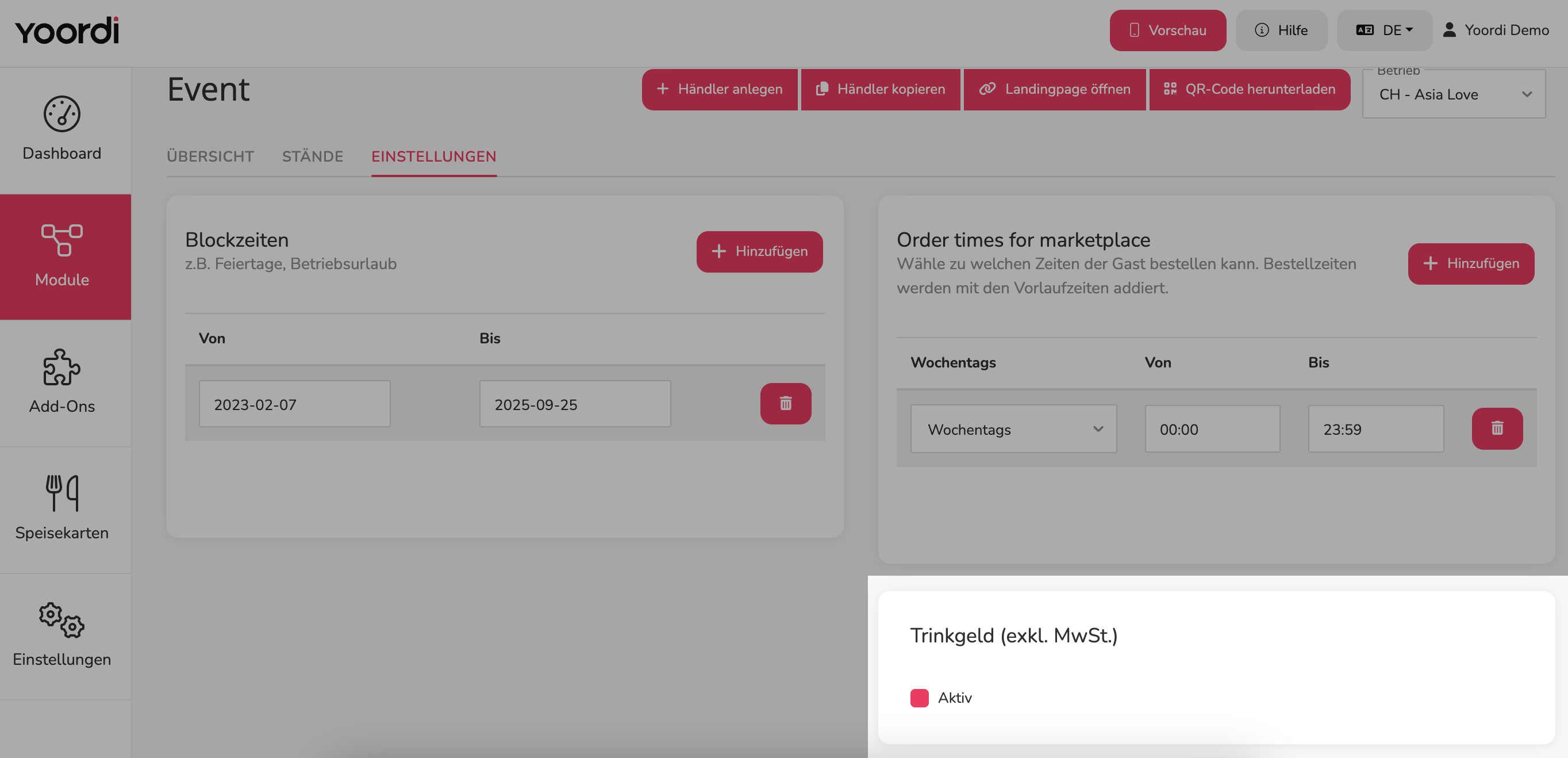Click the Händler anlegen button
The height and width of the screenshot is (758, 1568).
tap(720, 90)
